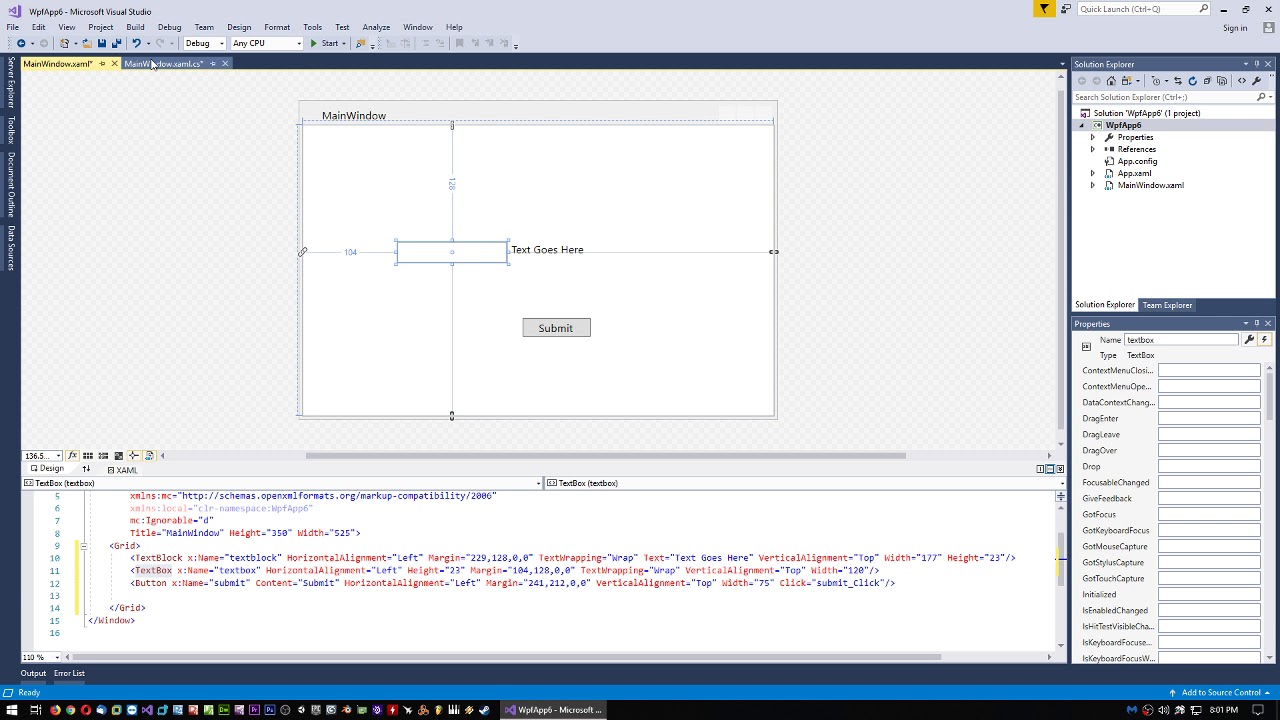Switch to Team Explorer tab
Viewport: 1280px width, 720px height.
pyautogui.click(x=1167, y=305)
